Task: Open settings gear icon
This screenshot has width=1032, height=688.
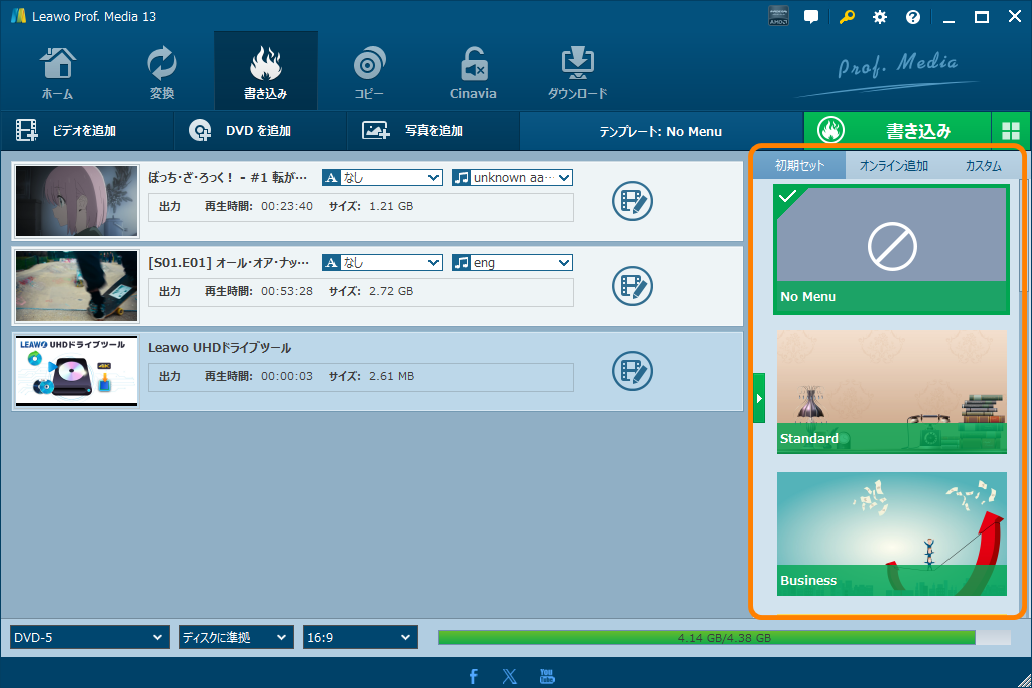Action: [880, 17]
